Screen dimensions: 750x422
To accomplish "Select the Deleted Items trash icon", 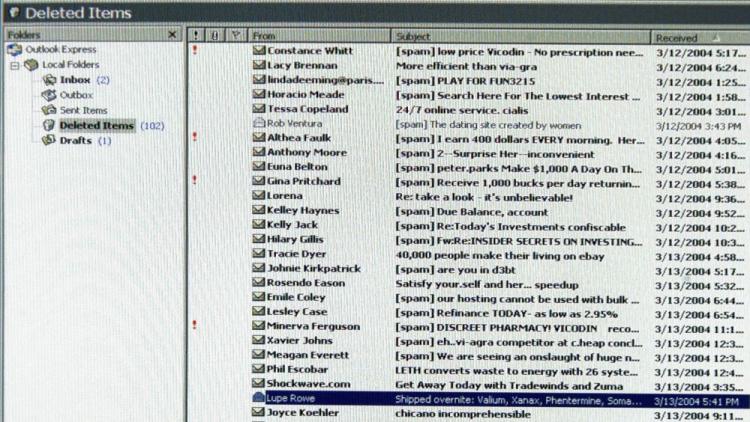I will pyautogui.click(x=50, y=126).
